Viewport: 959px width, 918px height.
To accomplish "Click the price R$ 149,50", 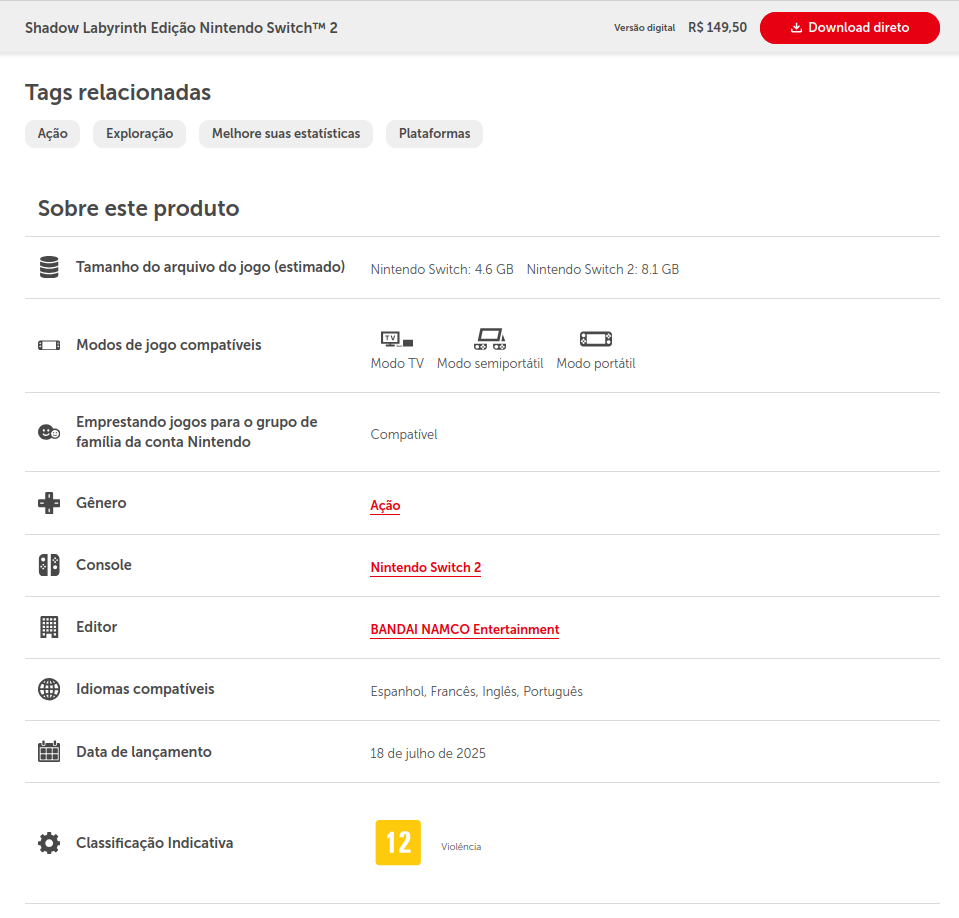I will tap(717, 28).
